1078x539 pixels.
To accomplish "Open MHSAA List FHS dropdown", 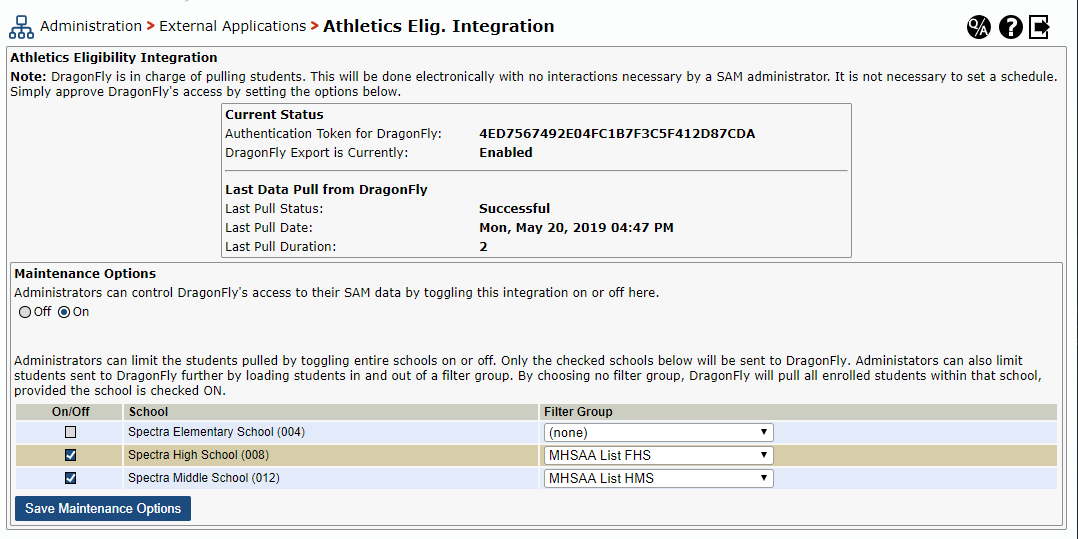I will (658, 455).
